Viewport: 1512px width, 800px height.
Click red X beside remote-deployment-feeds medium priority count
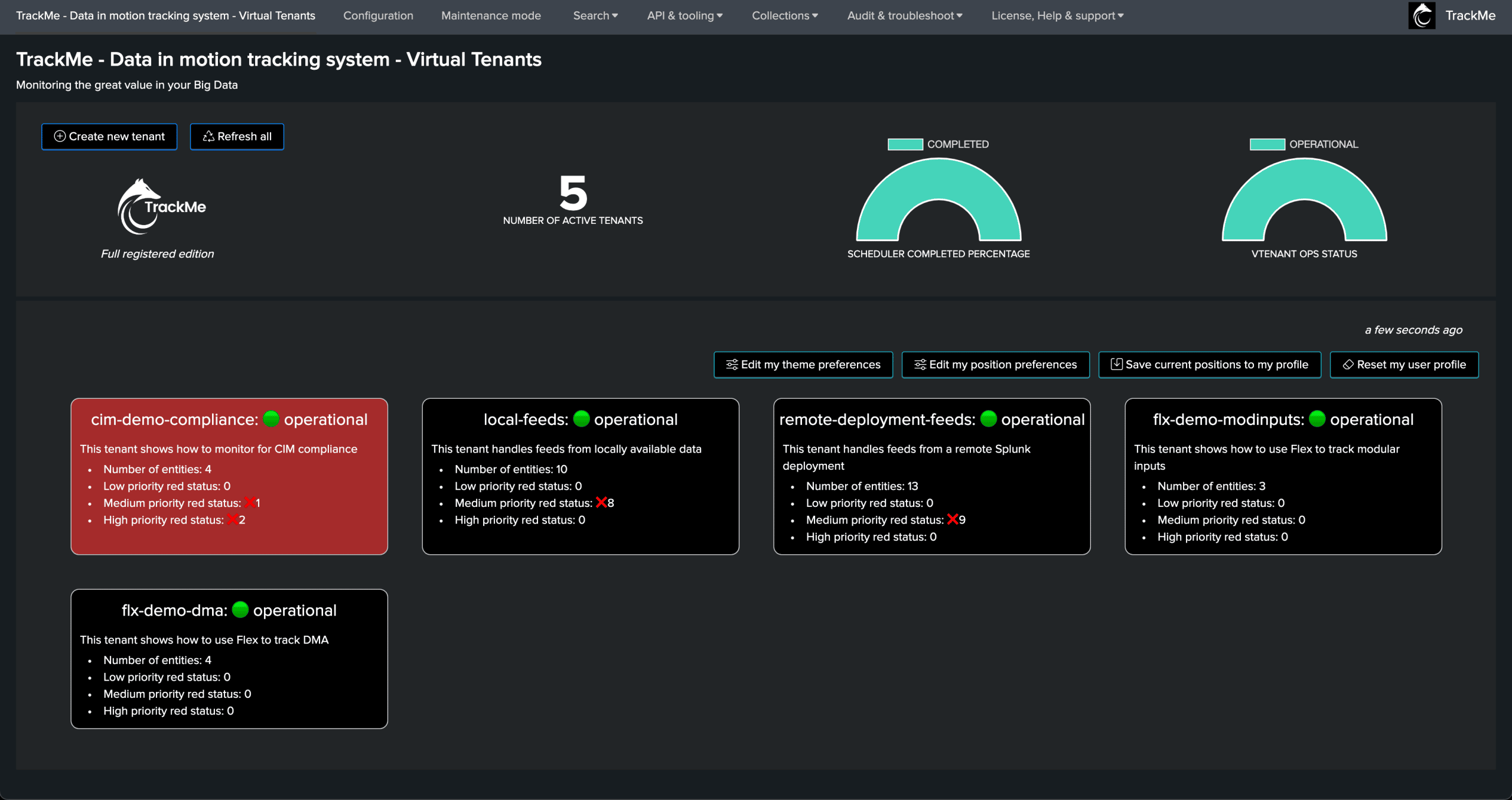click(952, 519)
